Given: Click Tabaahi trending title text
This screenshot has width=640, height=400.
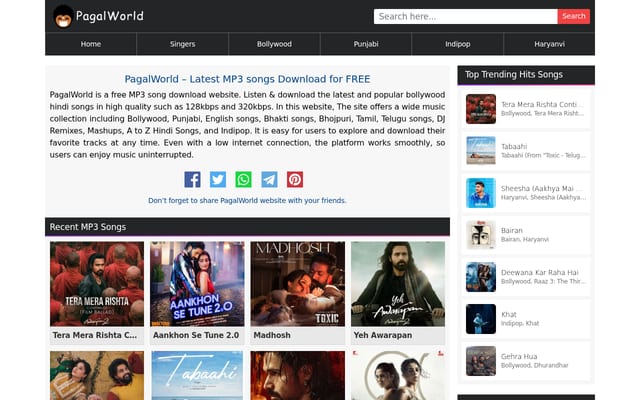Looking at the screenshot, I should pyautogui.click(x=514, y=147).
